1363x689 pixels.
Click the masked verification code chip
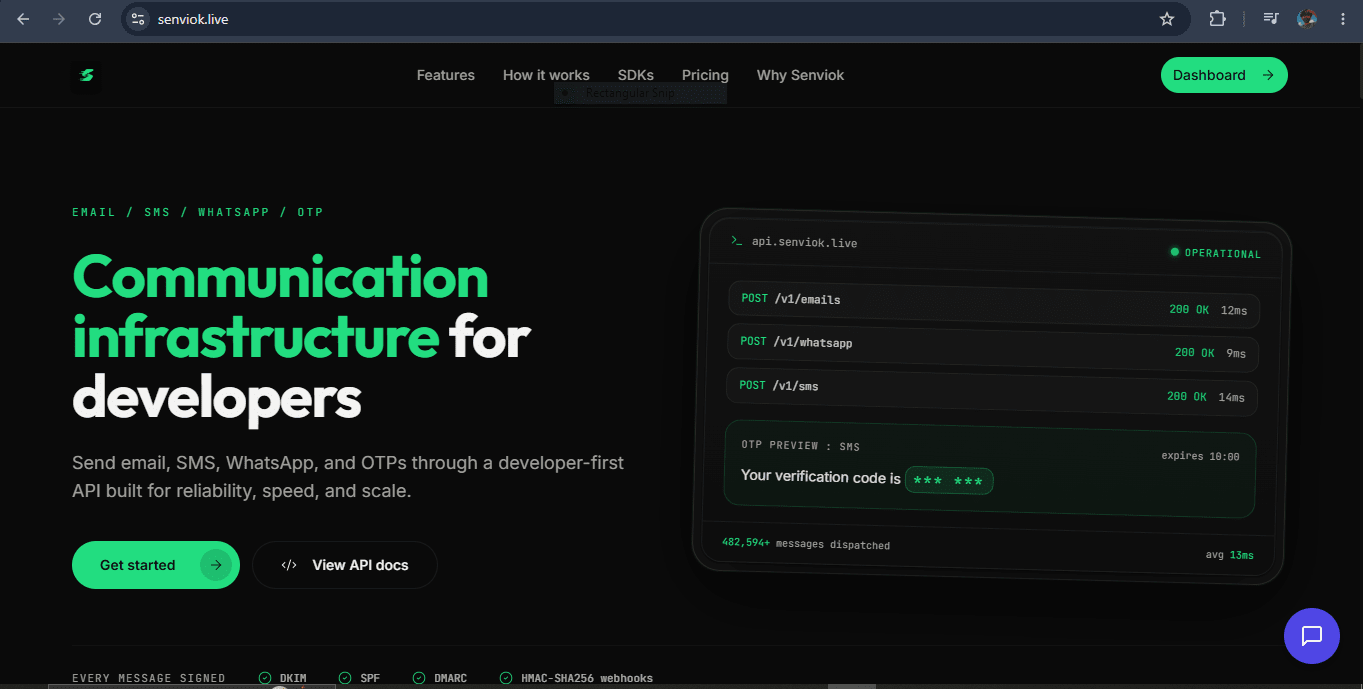click(x=949, y=481)
